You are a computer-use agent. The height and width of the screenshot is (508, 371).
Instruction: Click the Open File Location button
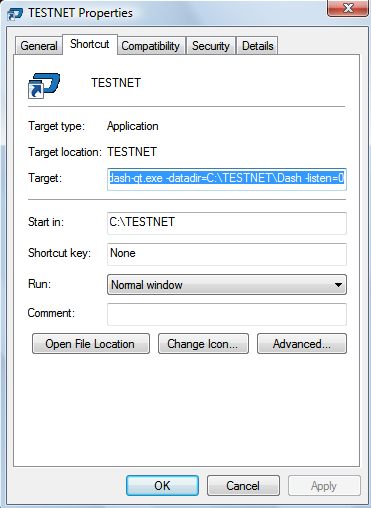coord(91,344)
